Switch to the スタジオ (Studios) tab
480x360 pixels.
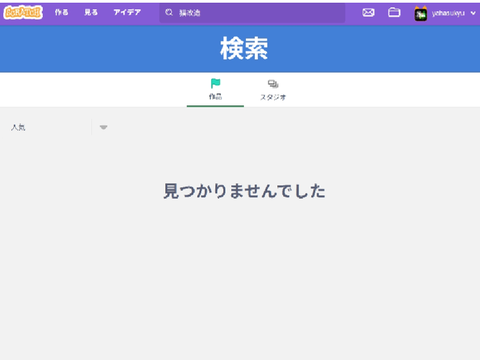pos(273,90)
